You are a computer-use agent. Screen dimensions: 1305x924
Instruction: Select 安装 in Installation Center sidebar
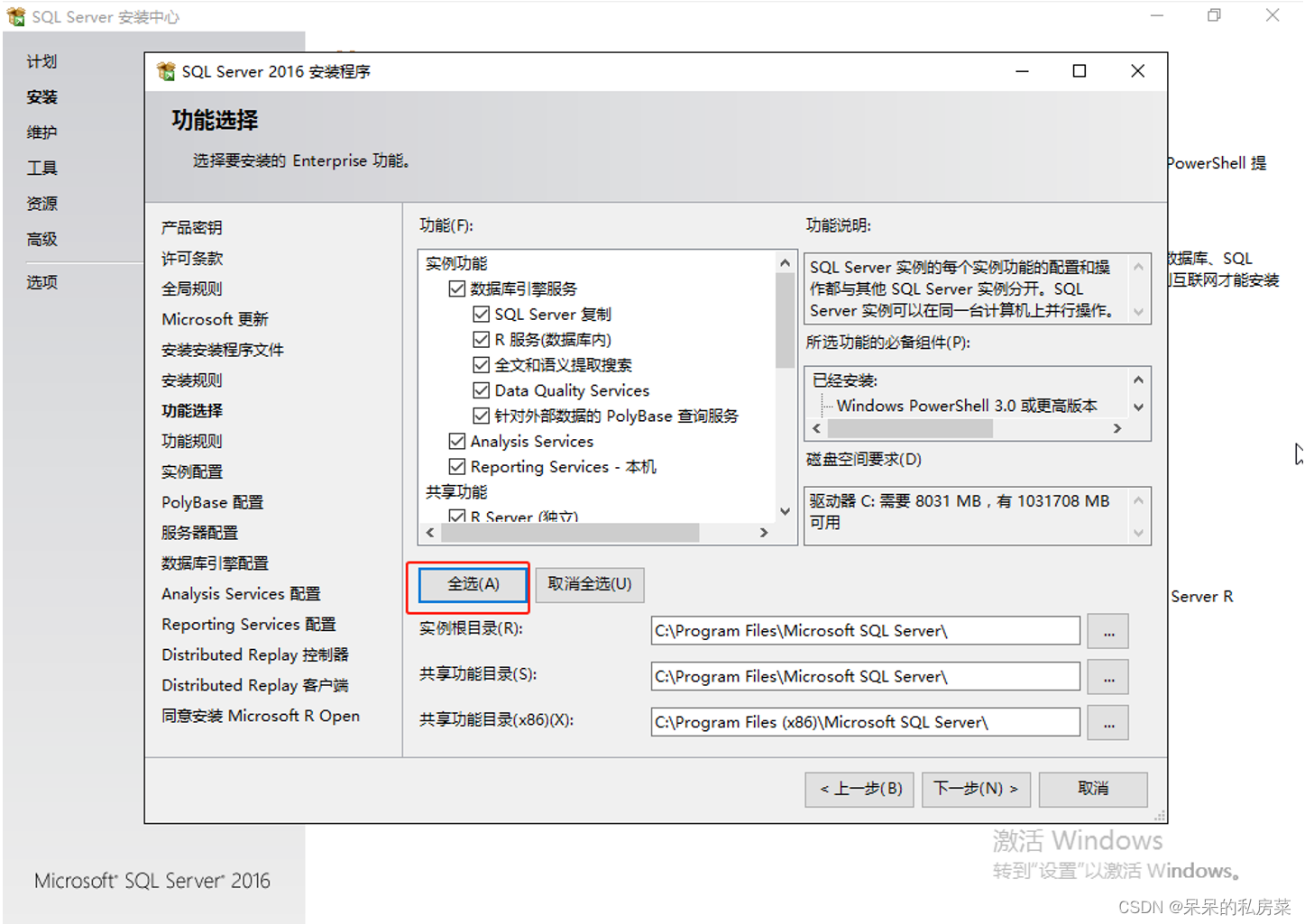pos(41,97)
